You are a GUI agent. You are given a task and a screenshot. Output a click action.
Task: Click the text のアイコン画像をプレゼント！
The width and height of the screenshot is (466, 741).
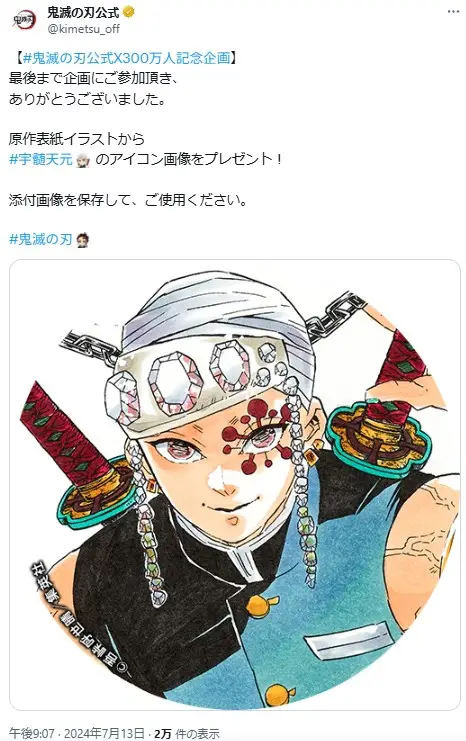coord(189,159)
